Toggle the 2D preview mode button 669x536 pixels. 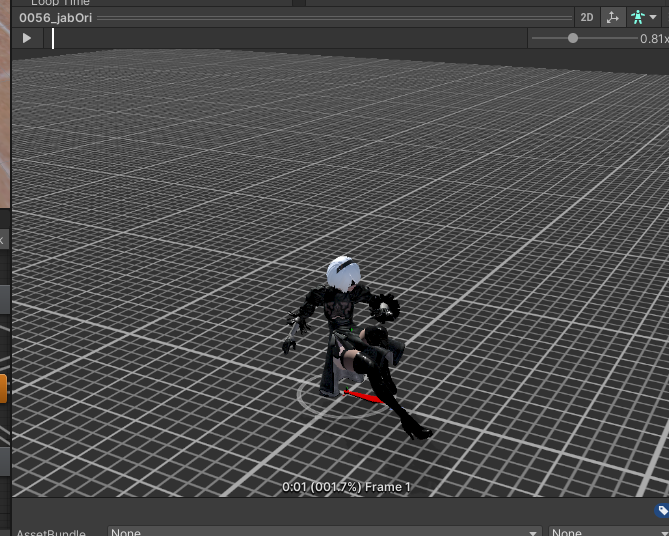(587, 17)
